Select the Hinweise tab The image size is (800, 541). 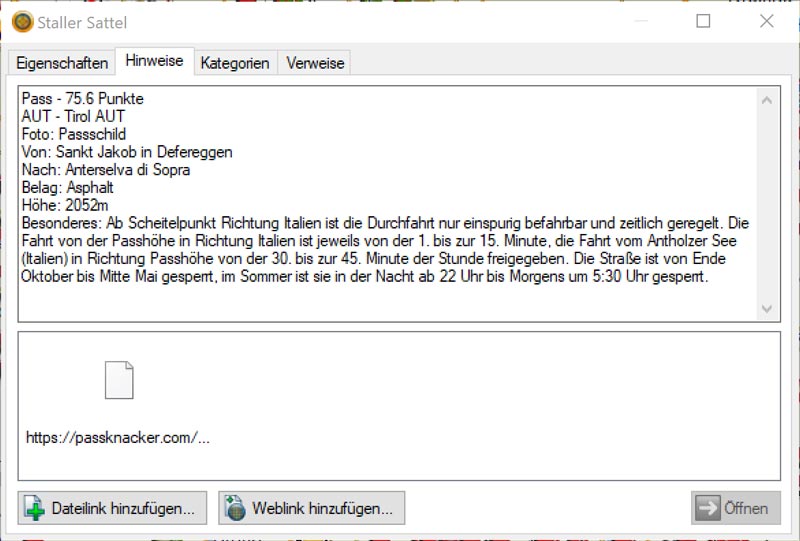click(x=154, y=61)
